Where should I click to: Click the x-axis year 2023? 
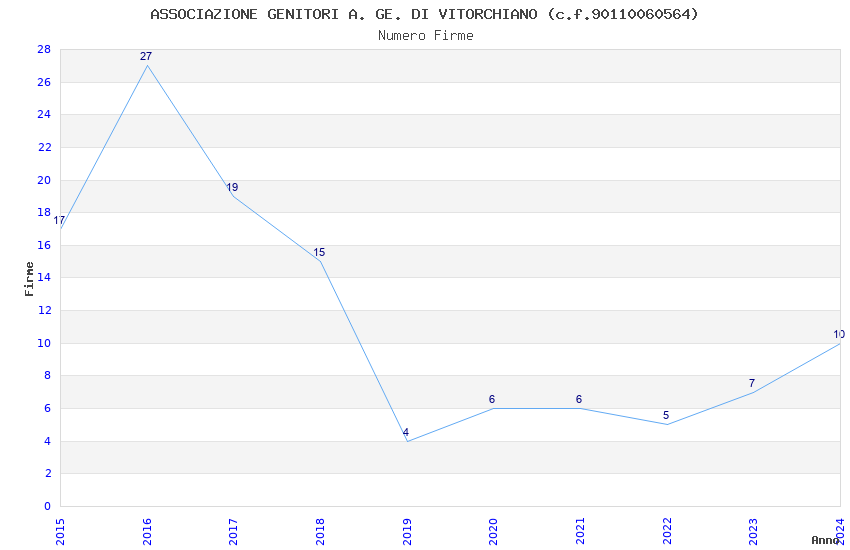pyautogui.click(x=753, y=532)
